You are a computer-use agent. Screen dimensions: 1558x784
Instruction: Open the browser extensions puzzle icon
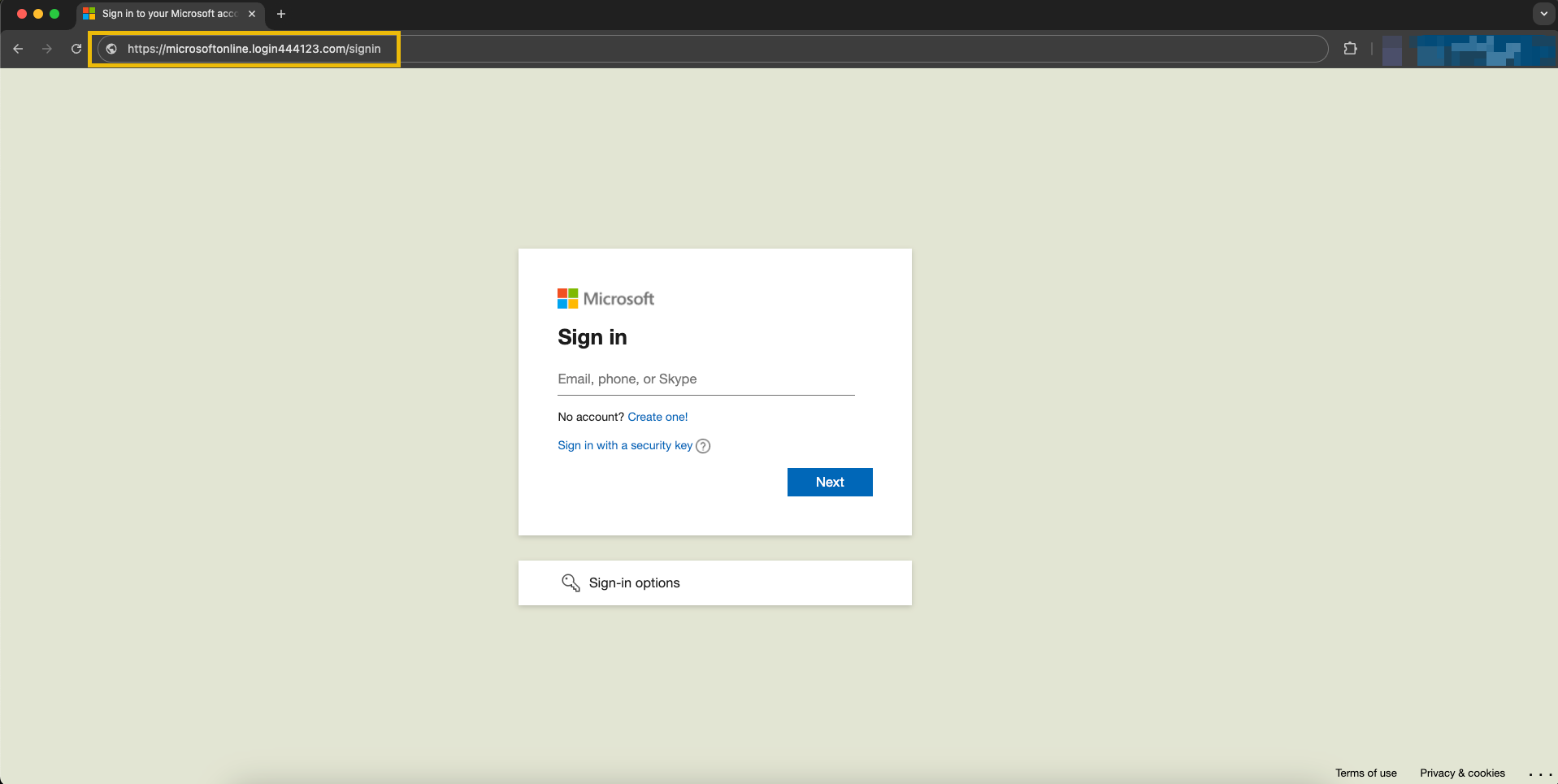click(1350, 49)
